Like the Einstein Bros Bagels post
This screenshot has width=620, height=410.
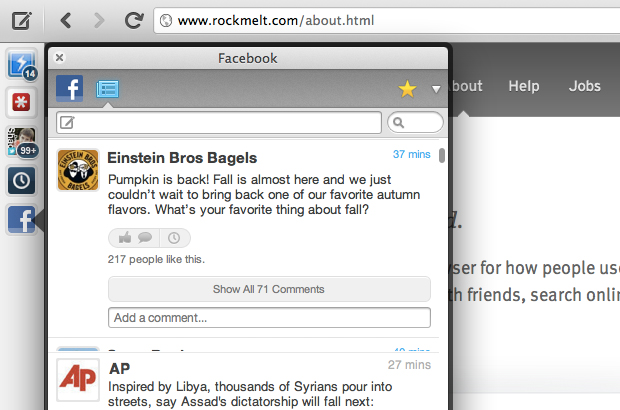coord(125,238)
